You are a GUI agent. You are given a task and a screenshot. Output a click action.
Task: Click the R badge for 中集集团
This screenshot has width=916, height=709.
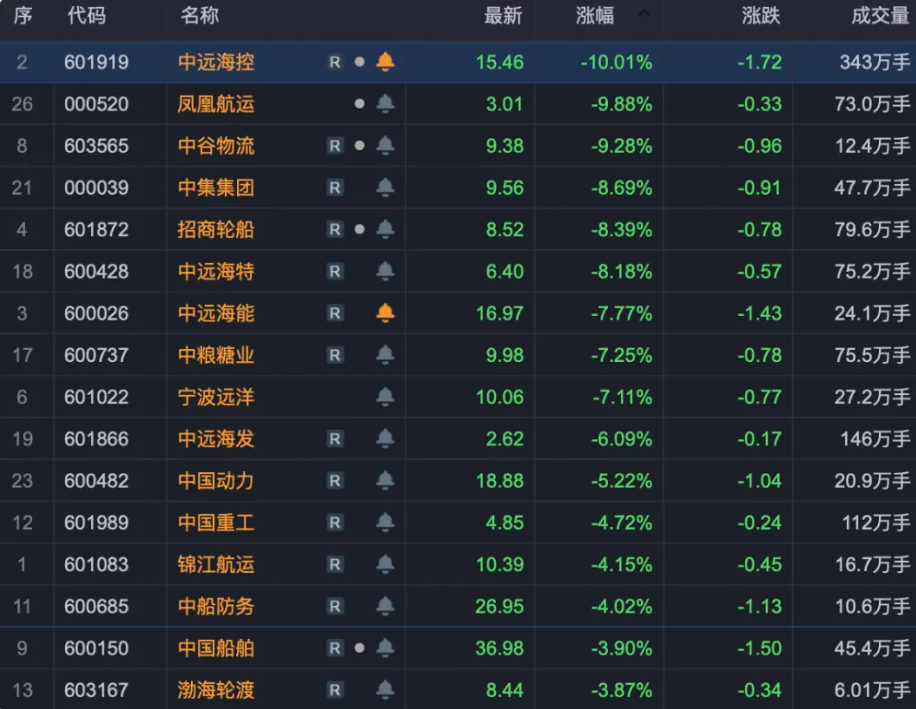pyautogui.click(x=335, y=187)
